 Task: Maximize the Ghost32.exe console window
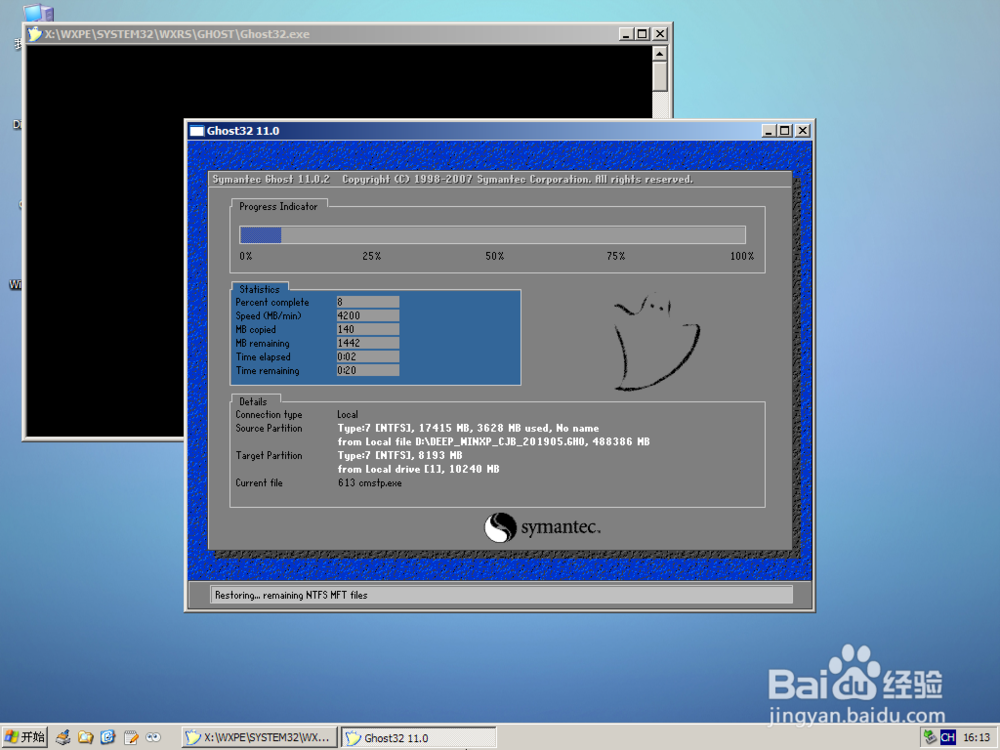642,34
